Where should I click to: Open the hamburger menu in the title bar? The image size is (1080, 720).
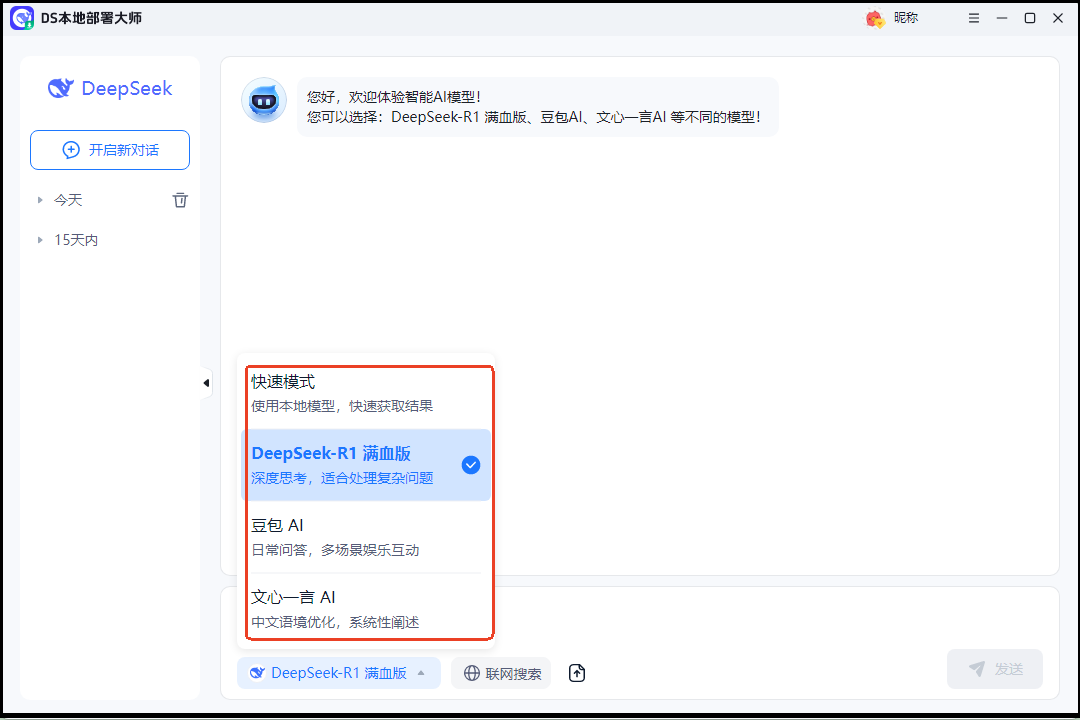click(x=973, y=18)
